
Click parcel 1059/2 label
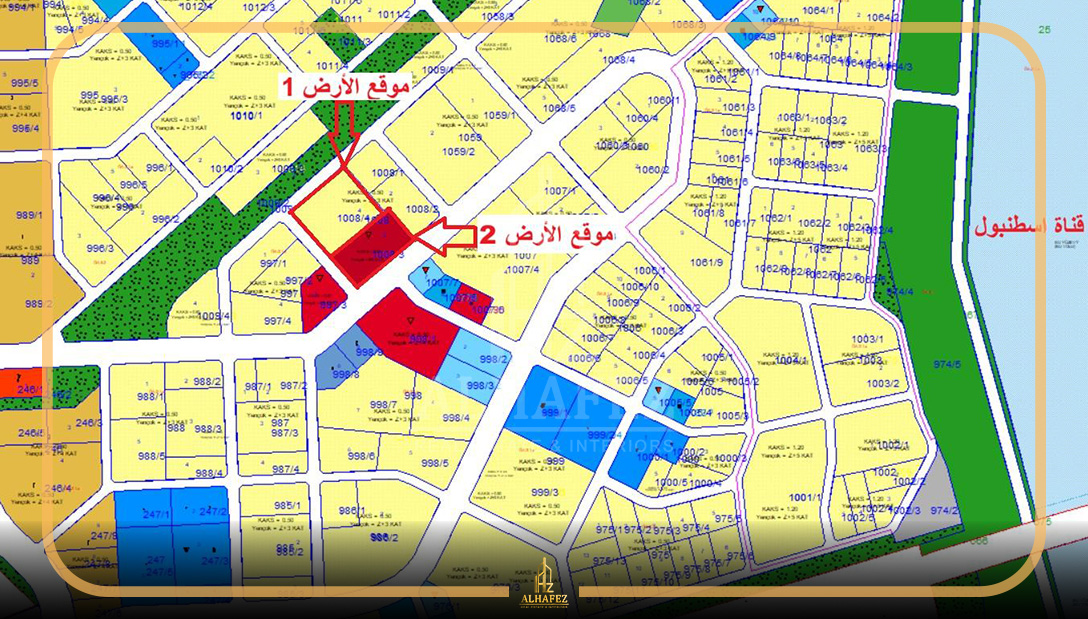pos(458,152)
